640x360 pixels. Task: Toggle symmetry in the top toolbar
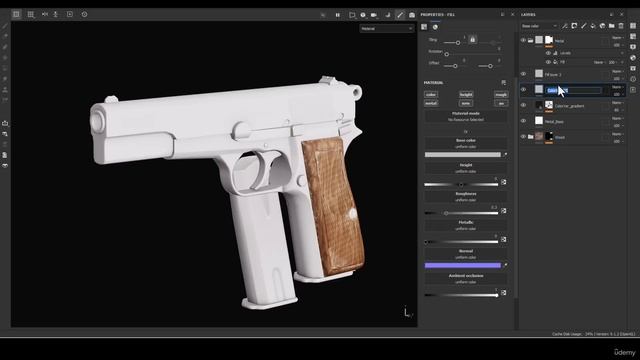click(45, 14)
